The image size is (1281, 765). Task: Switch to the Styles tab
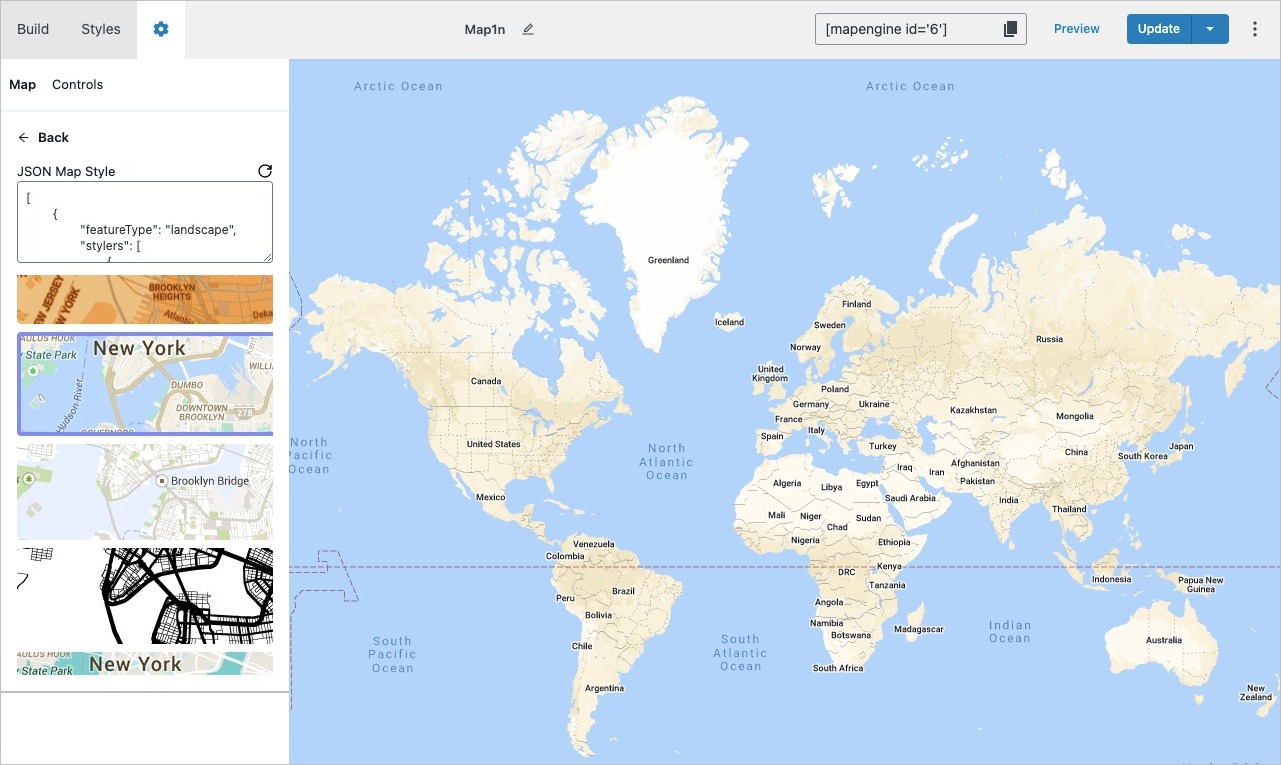point(100,29)
